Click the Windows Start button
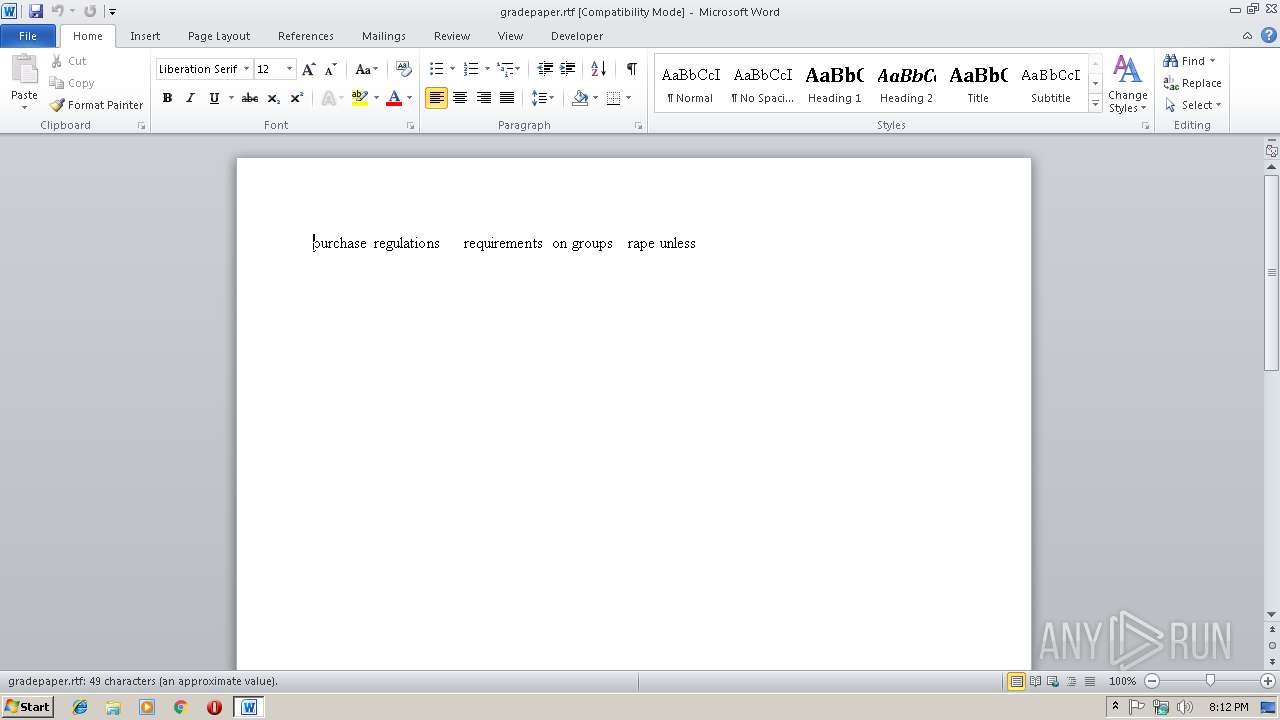Screen dimensions: 1280x720 point(27,707)
